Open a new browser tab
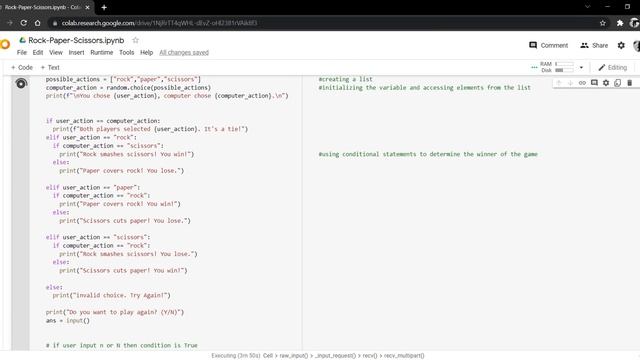 tap(104, 7)
